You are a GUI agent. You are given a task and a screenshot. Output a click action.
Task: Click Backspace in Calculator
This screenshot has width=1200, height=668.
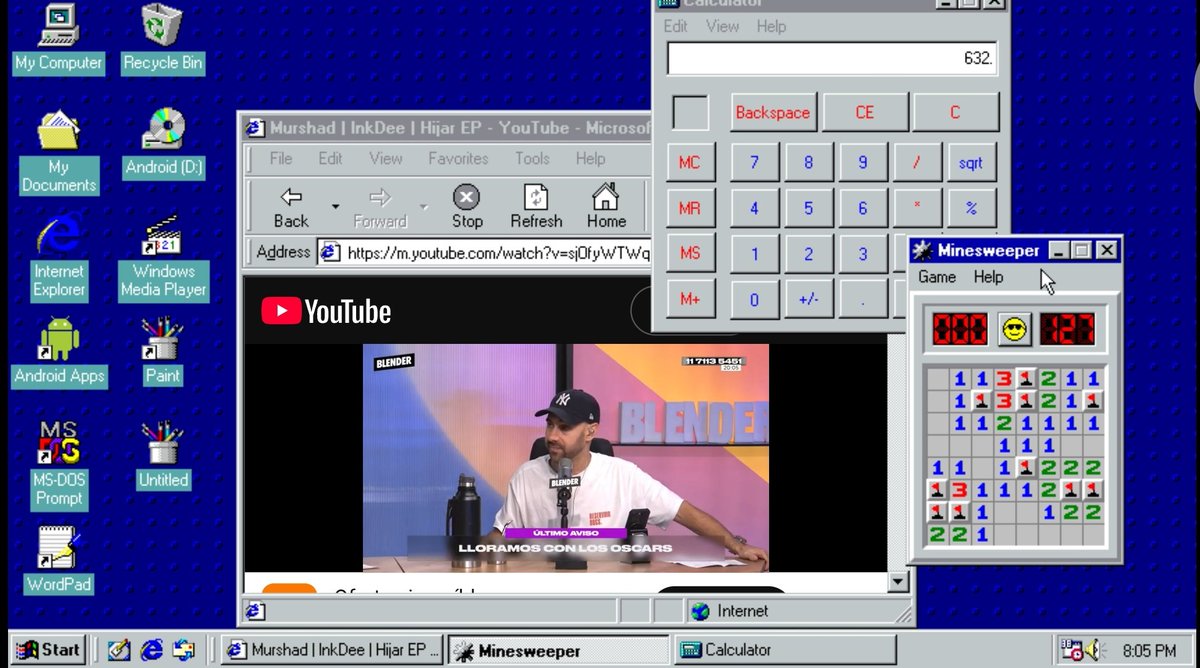(772, 113)
